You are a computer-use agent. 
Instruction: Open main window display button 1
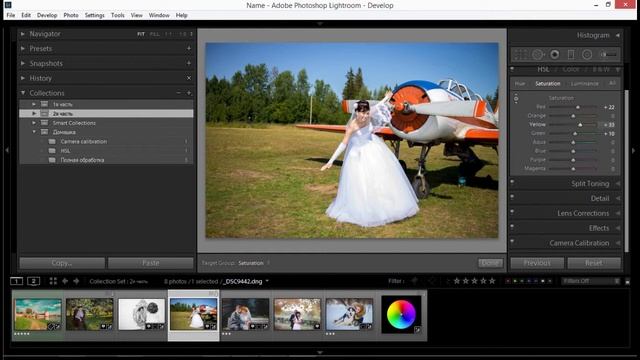tap(16, 281)
